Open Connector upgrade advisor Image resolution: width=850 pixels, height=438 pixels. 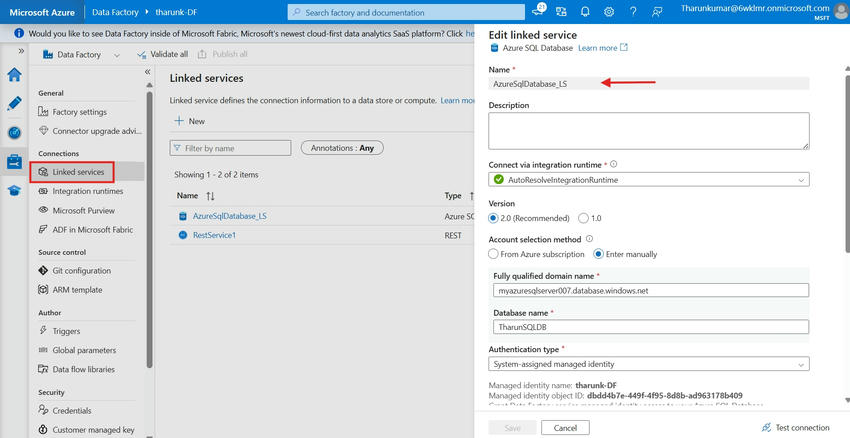click(90, 131)
